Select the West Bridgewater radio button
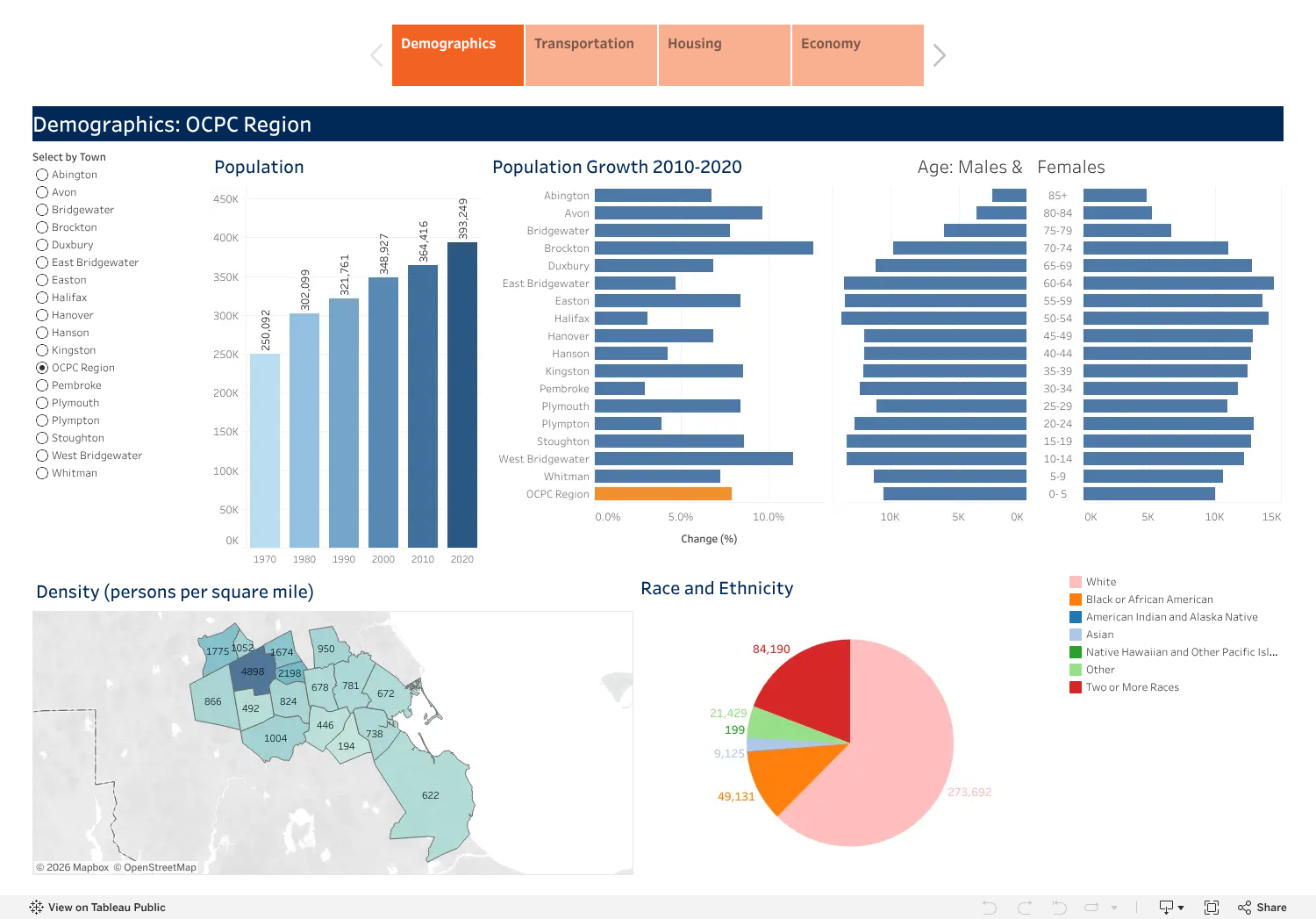The image size is (1316, 919). click(42, 456)
